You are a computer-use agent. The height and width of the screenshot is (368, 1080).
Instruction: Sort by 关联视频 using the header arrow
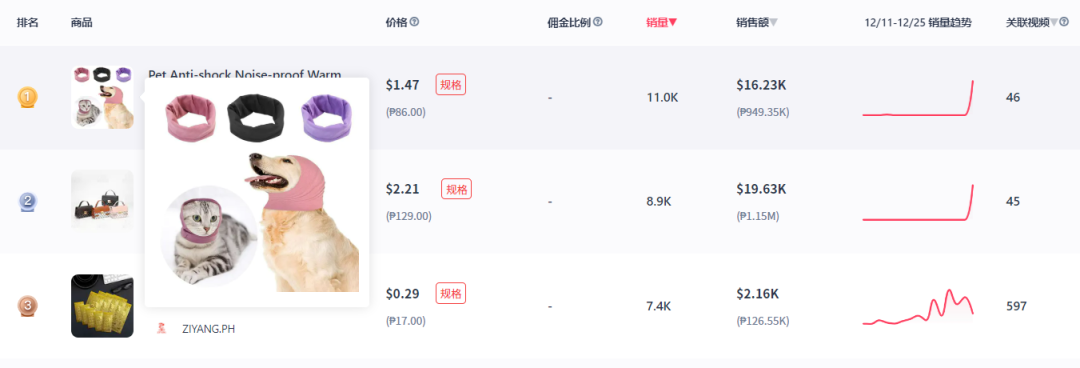(1055, 23)
